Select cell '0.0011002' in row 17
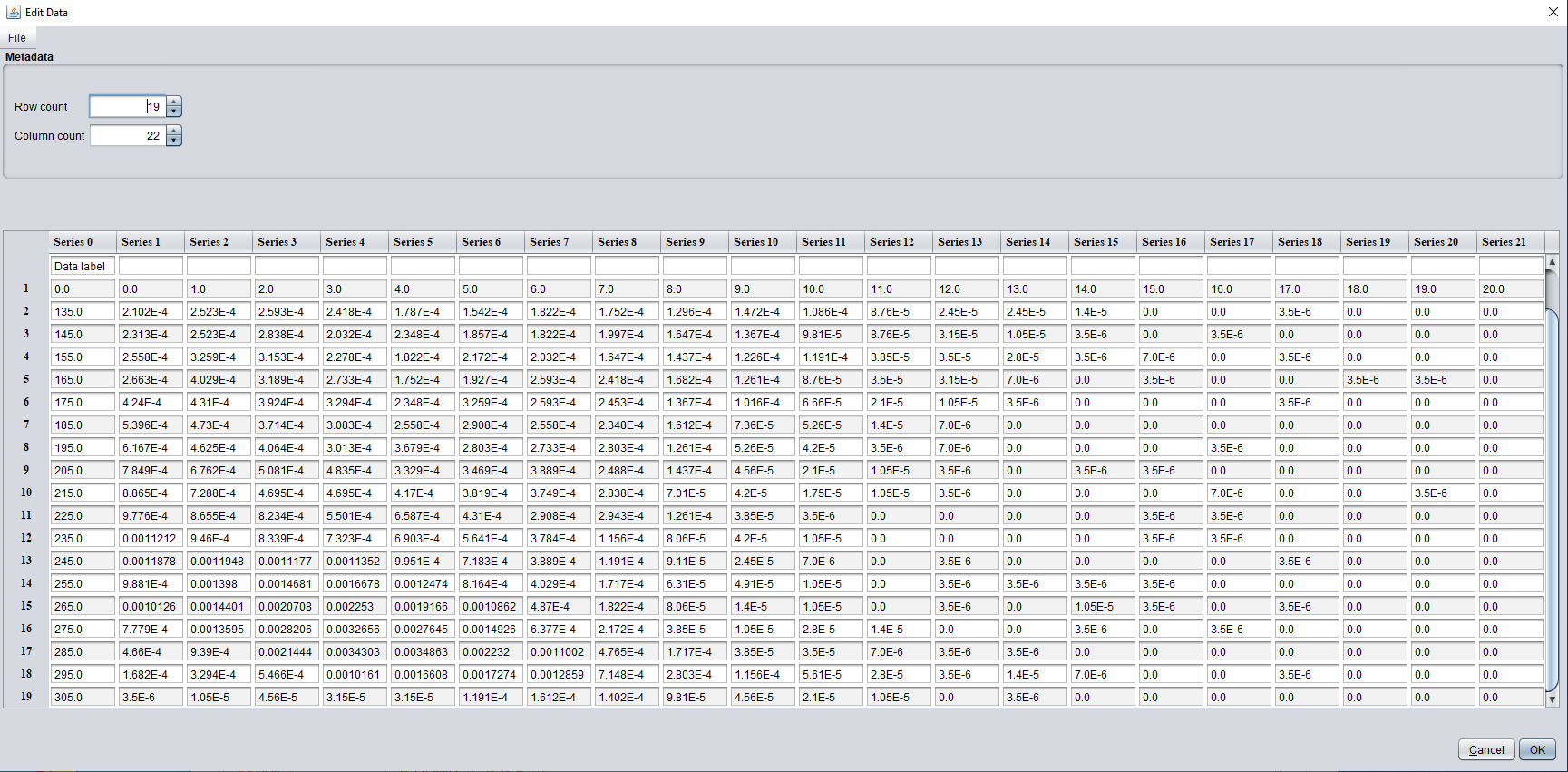The width and height of the screenshot is (1568, 772). 559,652
